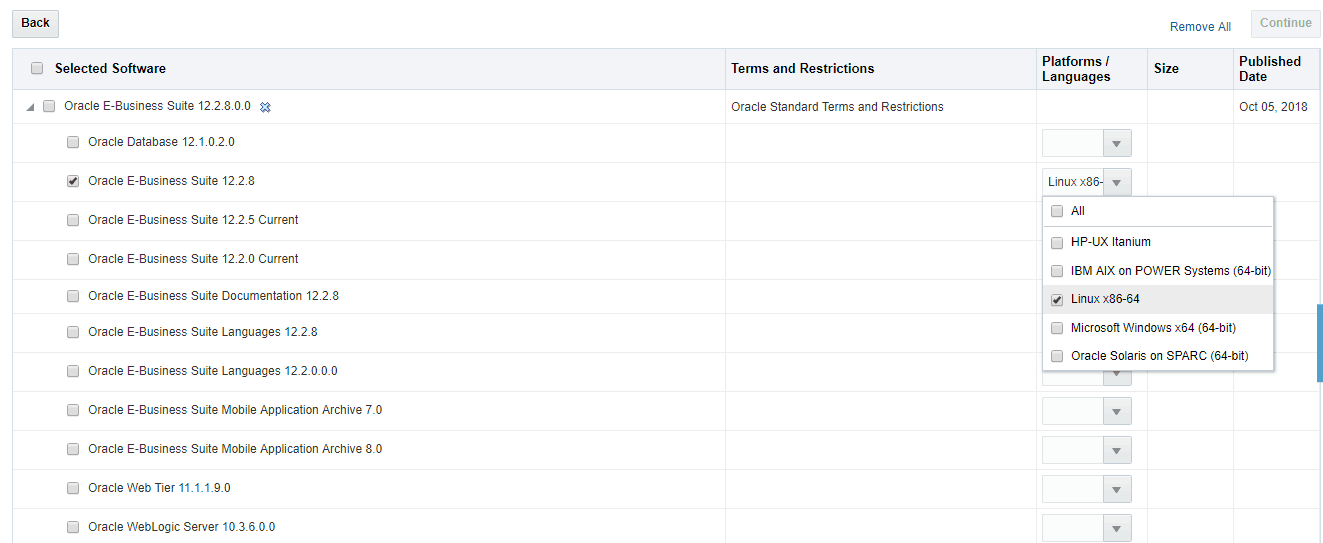Uncheck the Oracle E-Business Suite 12.2.8 checkbox
Screen dimensions: 1323x543
[73, 181]
